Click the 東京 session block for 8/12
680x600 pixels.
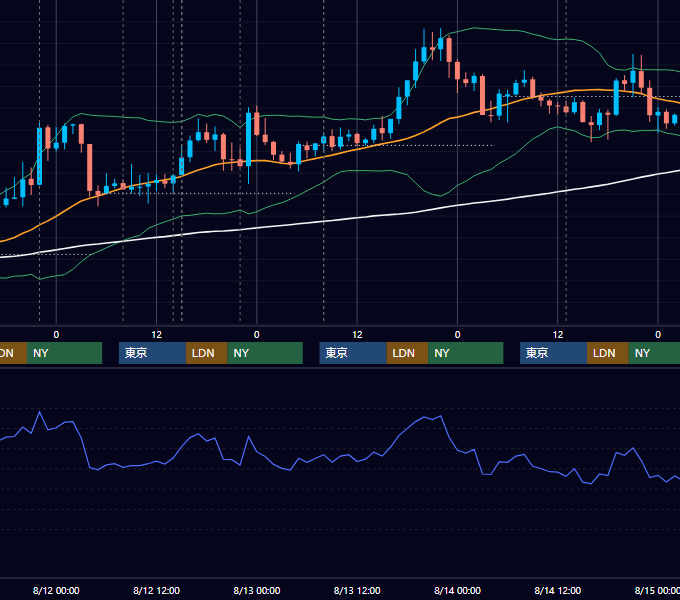pyautogui.click(x=152, y=353)
